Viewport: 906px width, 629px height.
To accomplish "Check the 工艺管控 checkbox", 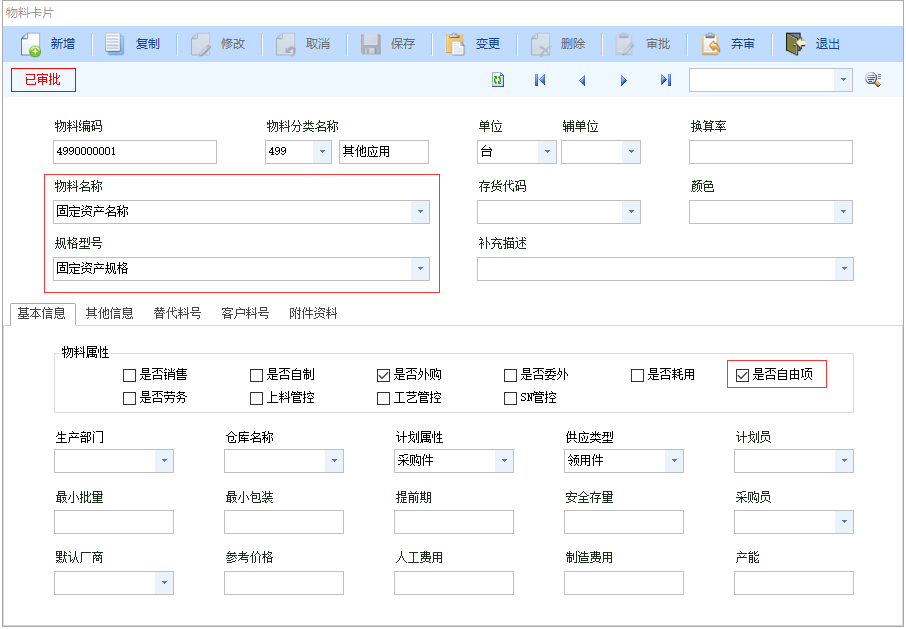I will tap(383, 399).
